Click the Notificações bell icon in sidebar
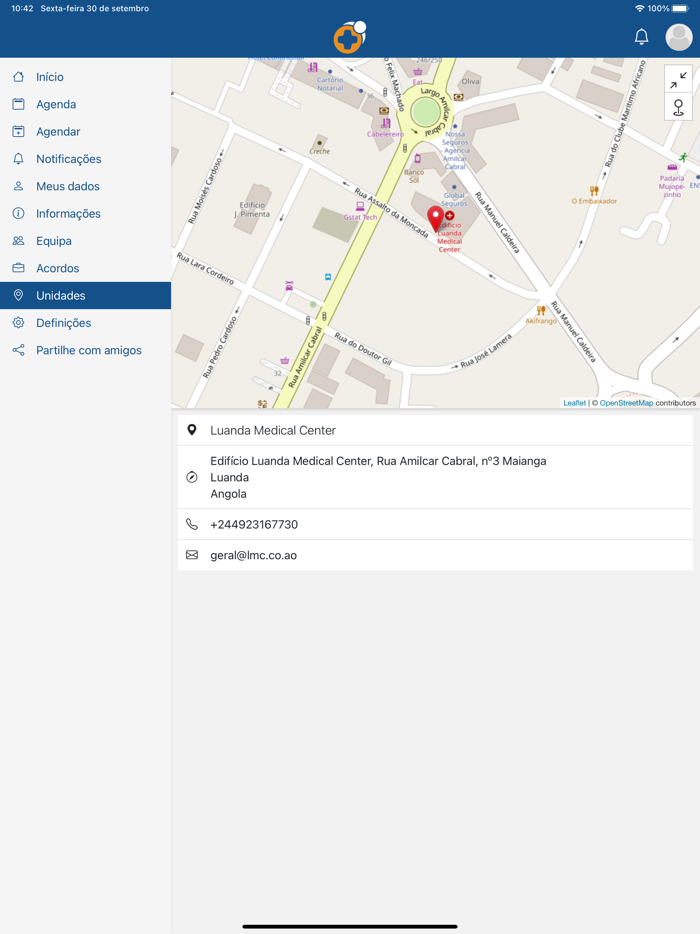 click(x=18, y=159)
